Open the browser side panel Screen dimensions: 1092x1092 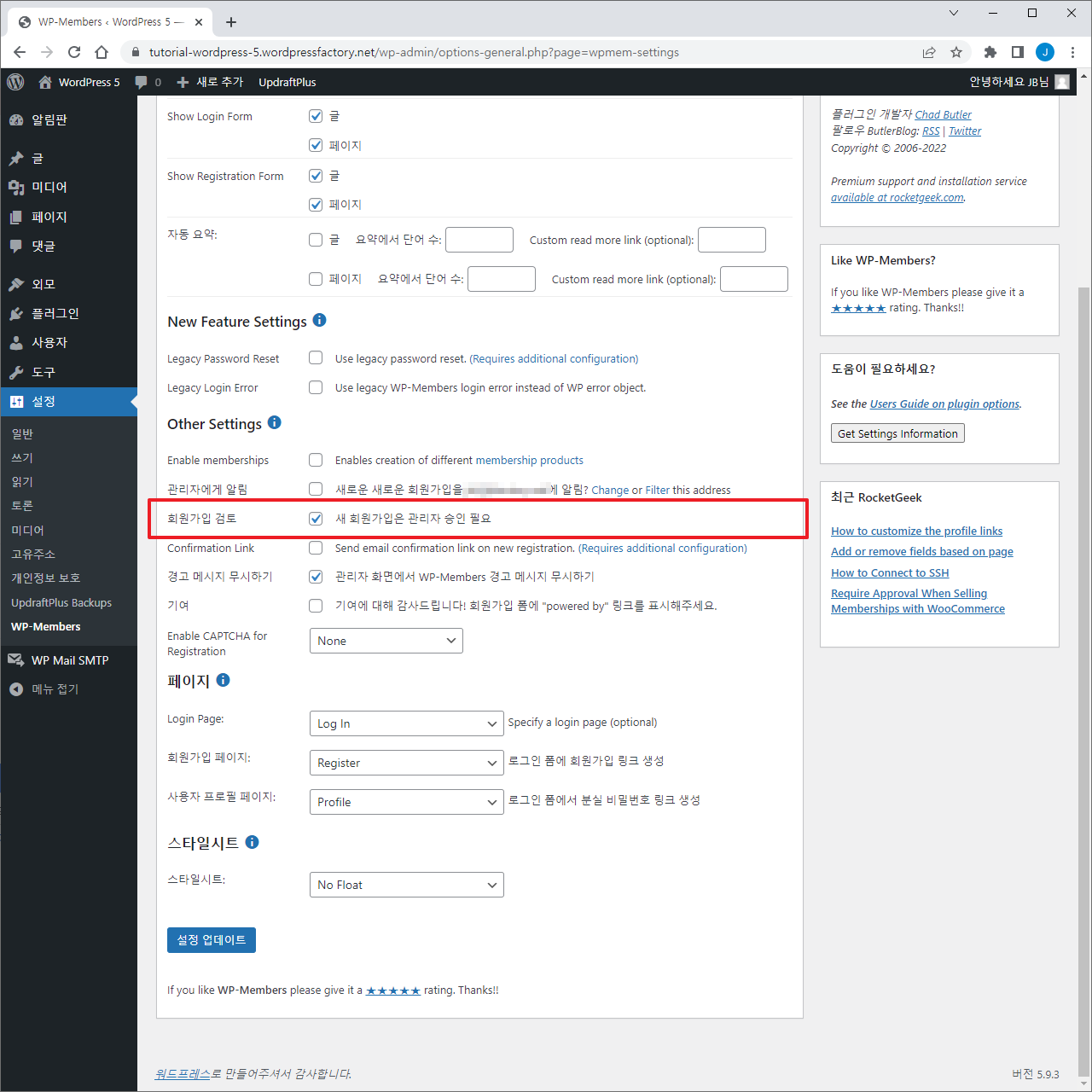pyautogui.click(x=1018, y=52)
